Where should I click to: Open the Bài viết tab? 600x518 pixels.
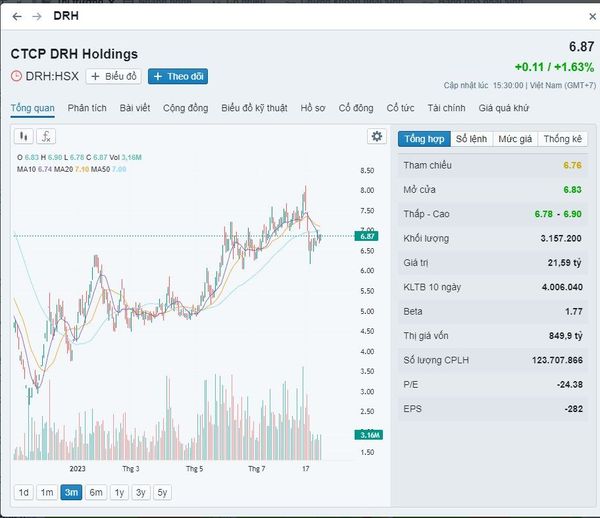135,108
